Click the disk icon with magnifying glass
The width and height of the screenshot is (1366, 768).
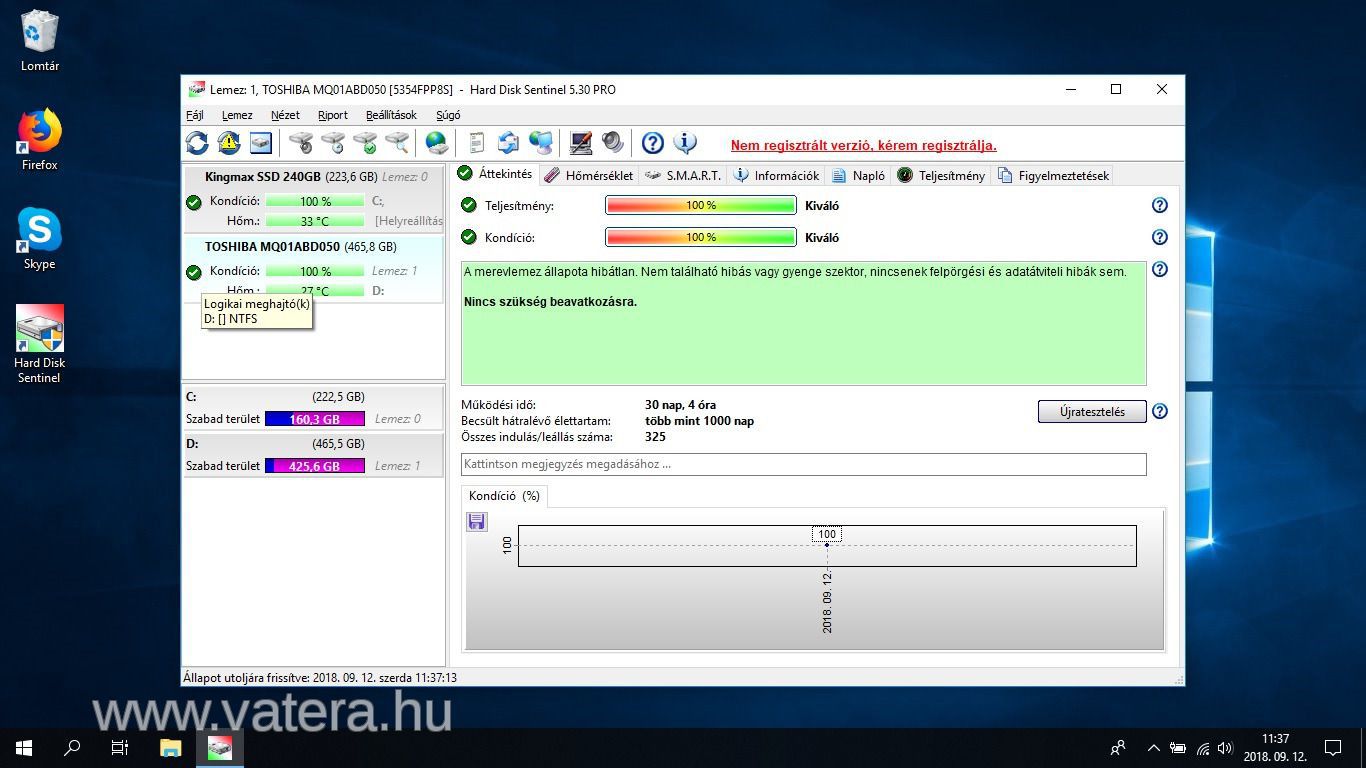[397, 143]
